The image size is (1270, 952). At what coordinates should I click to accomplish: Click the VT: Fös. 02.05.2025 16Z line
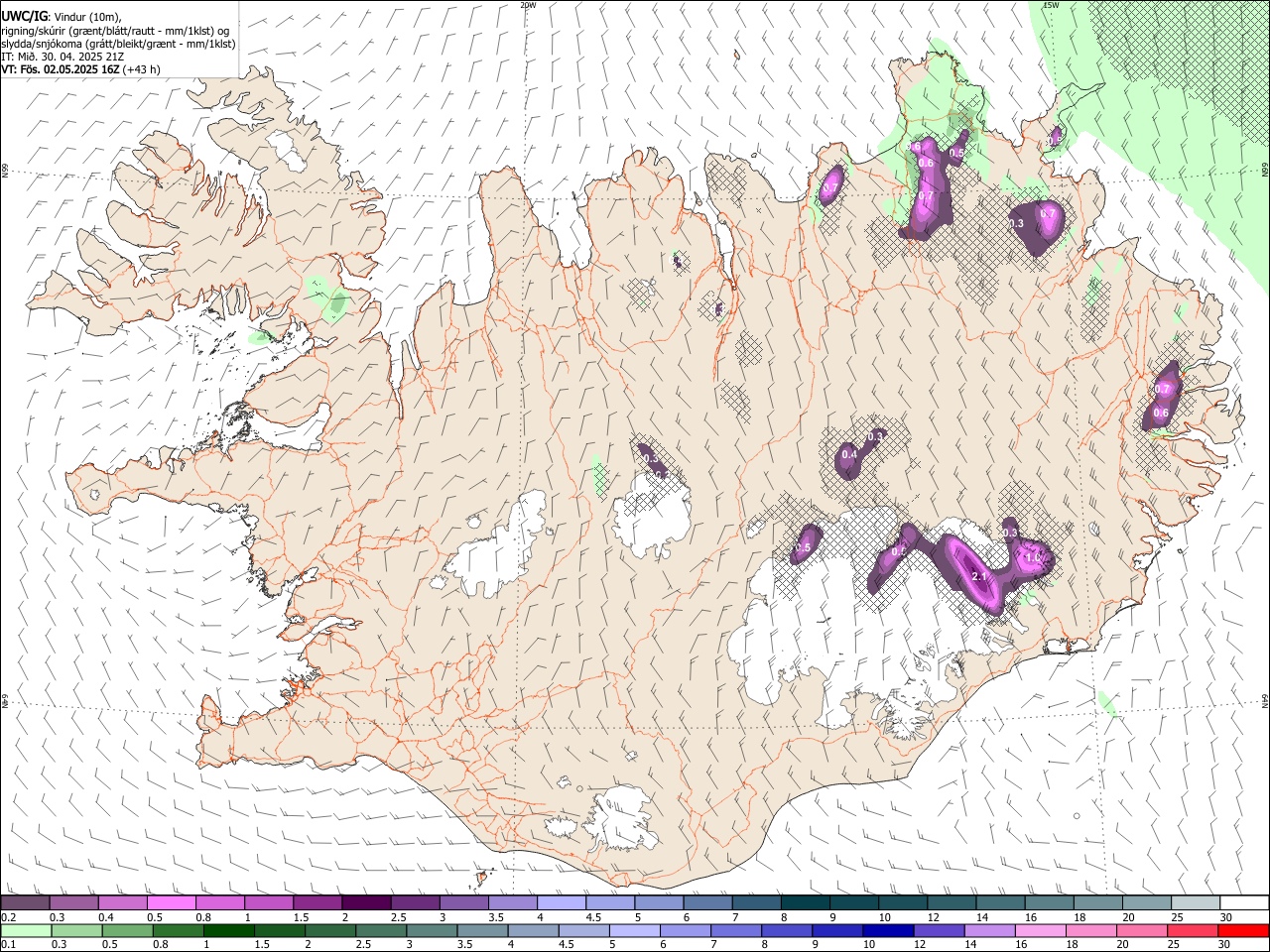click(80, 69)
